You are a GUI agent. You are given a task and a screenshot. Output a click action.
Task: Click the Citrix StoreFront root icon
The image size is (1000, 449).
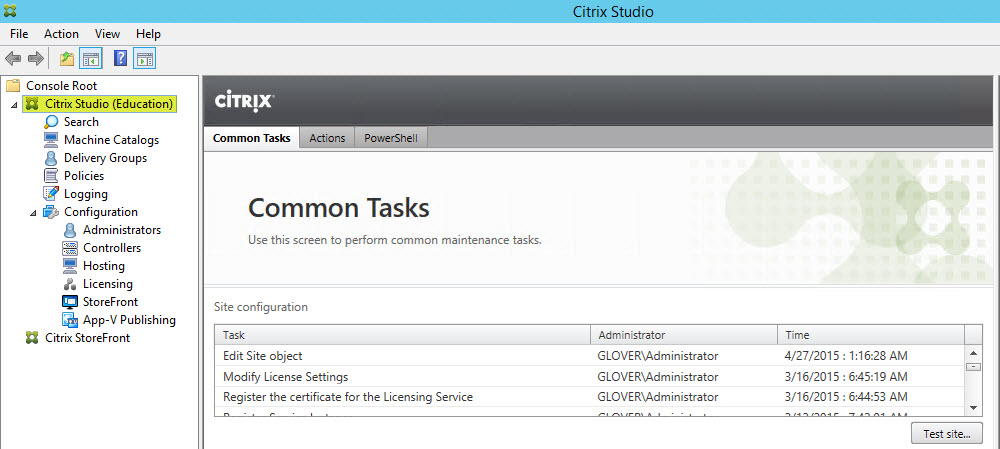(33, 338)
